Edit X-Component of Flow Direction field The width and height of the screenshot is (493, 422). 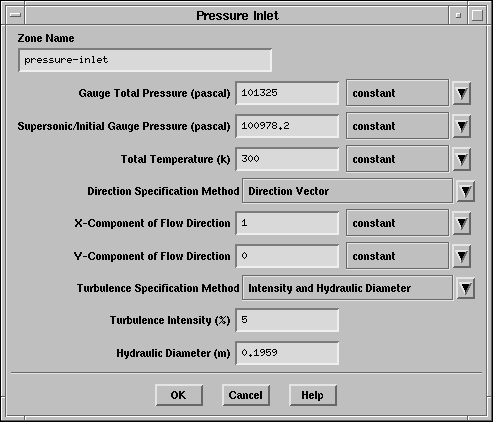pyautogui.click(x=287, y=223)
